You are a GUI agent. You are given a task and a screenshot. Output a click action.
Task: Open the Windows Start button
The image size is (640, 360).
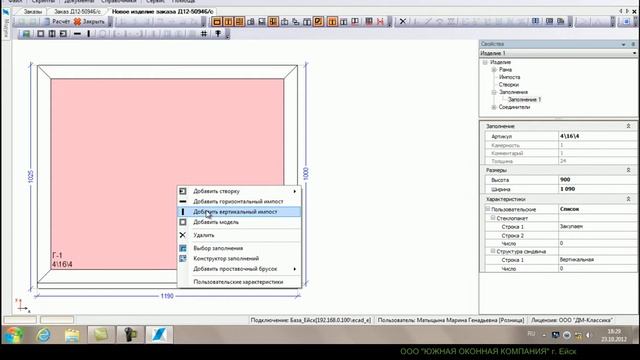(14, 335)
